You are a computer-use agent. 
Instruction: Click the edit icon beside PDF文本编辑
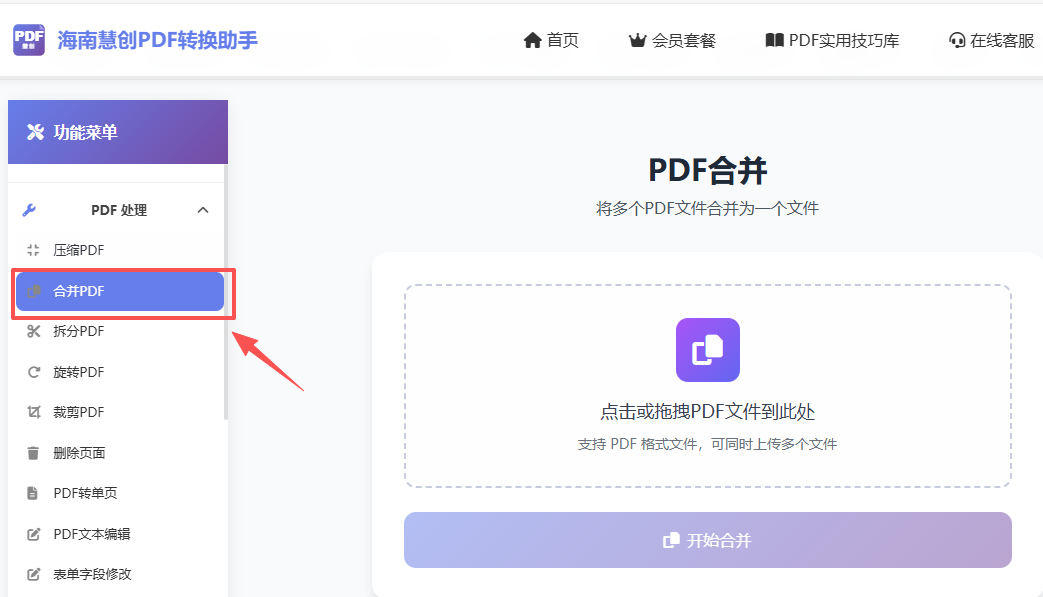(x=33, y=535)
